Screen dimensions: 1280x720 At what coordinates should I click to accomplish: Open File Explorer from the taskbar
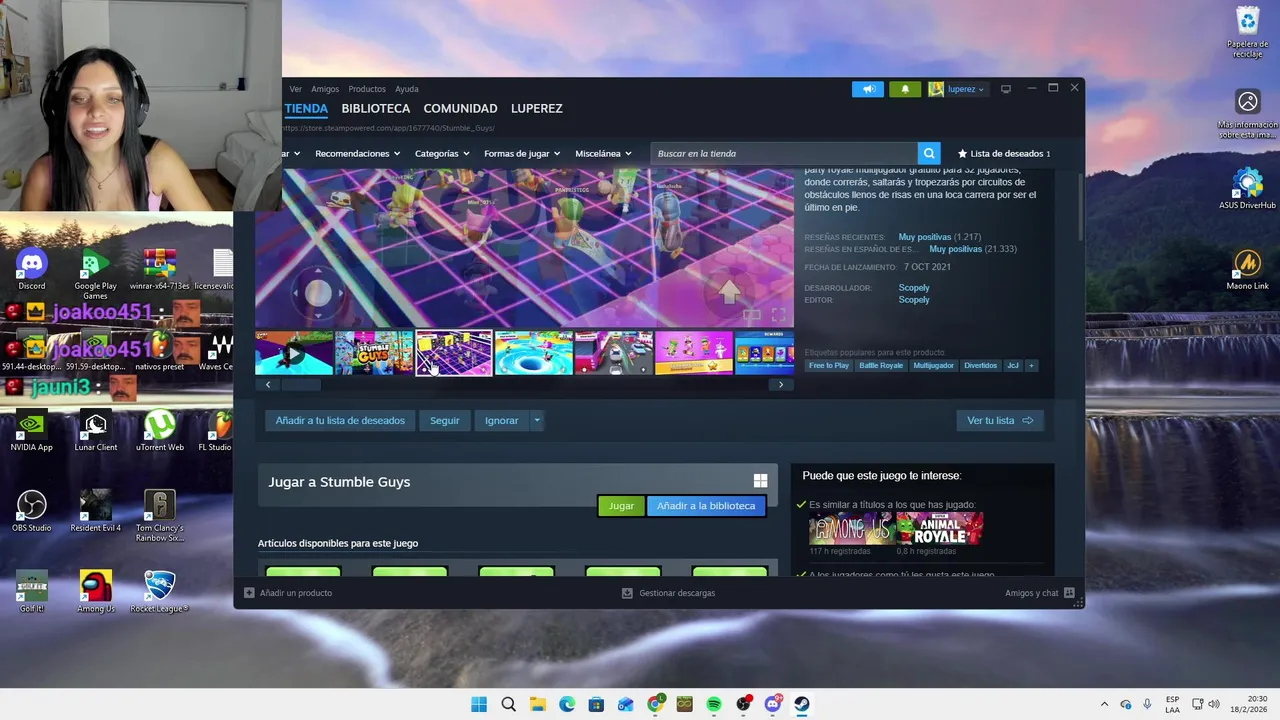coord(537,704)
